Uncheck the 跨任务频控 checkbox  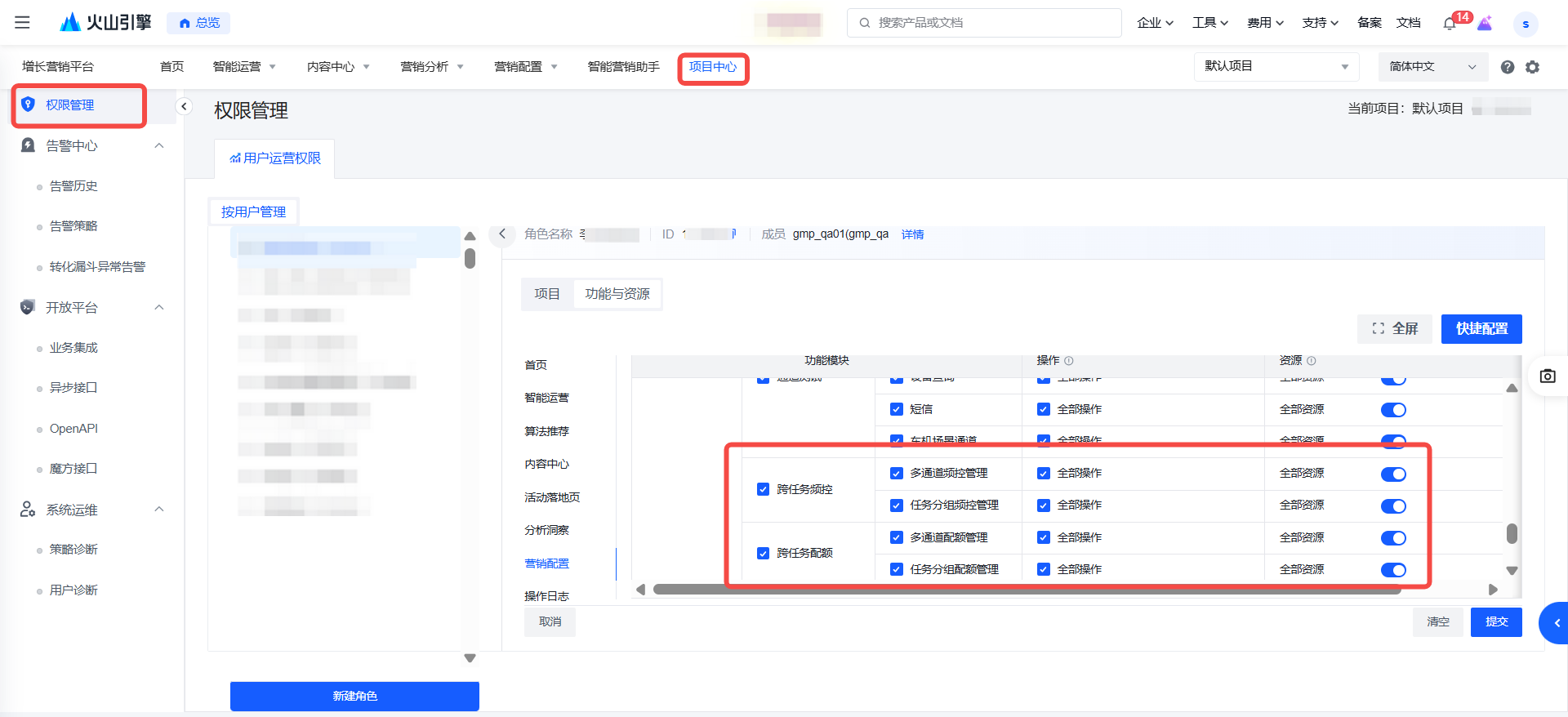coord(763,489)
